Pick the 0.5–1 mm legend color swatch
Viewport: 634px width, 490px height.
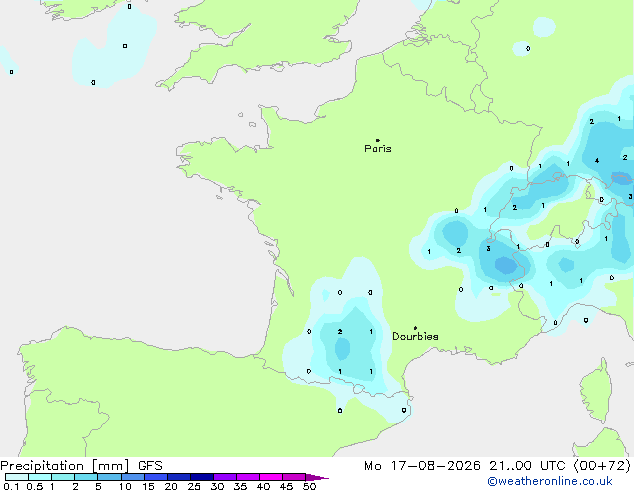[40, 477]
